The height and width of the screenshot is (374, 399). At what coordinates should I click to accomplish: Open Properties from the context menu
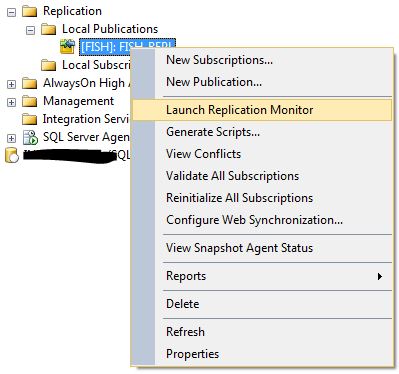(x=261, y=354)
